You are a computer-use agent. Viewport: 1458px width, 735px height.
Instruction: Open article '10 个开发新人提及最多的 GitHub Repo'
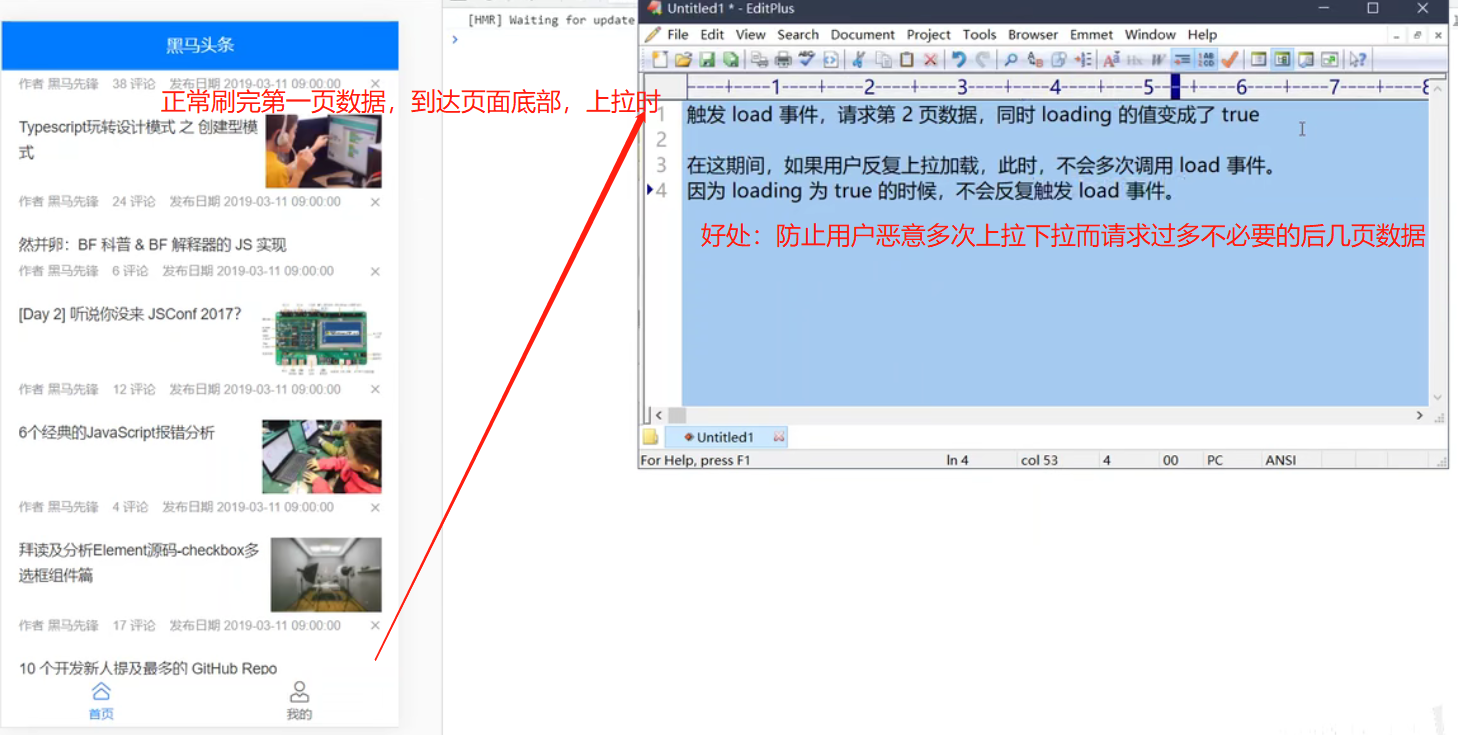coord(148,668)
